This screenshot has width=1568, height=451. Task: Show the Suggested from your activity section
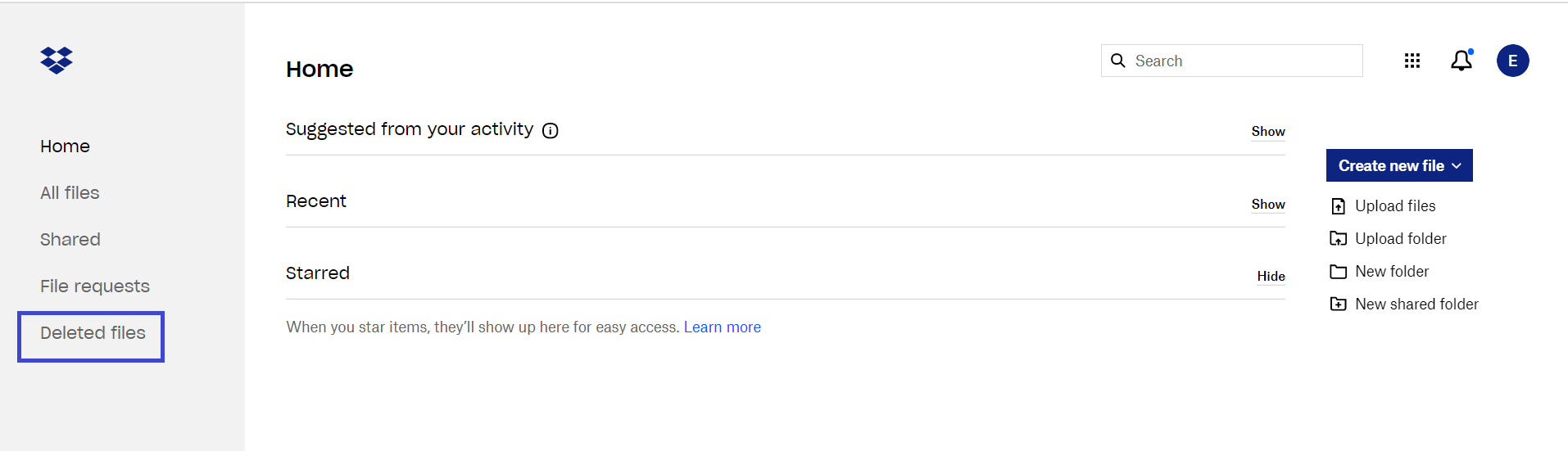pos(1268,132)
